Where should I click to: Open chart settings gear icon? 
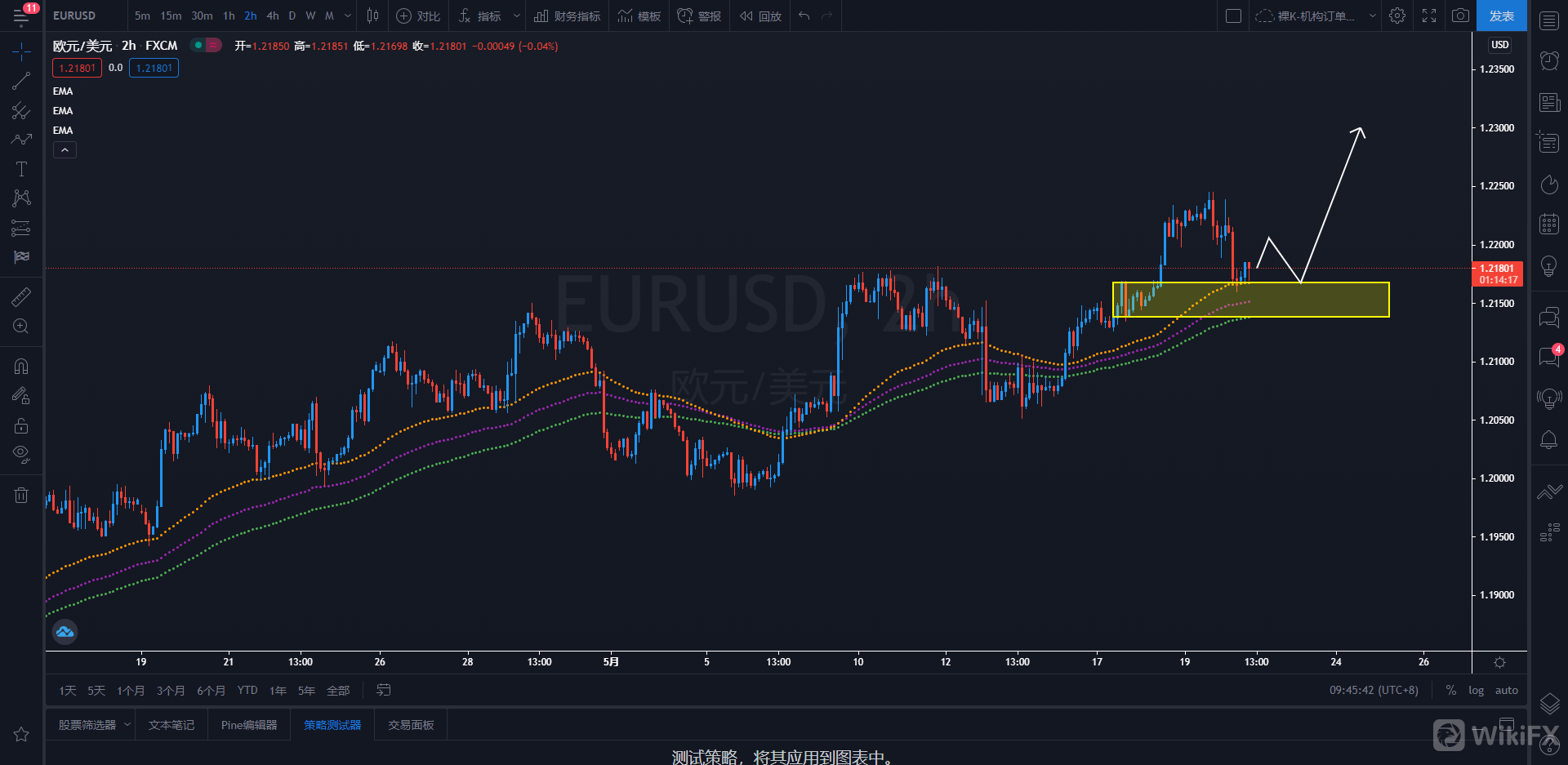(x=1397, y=16)
